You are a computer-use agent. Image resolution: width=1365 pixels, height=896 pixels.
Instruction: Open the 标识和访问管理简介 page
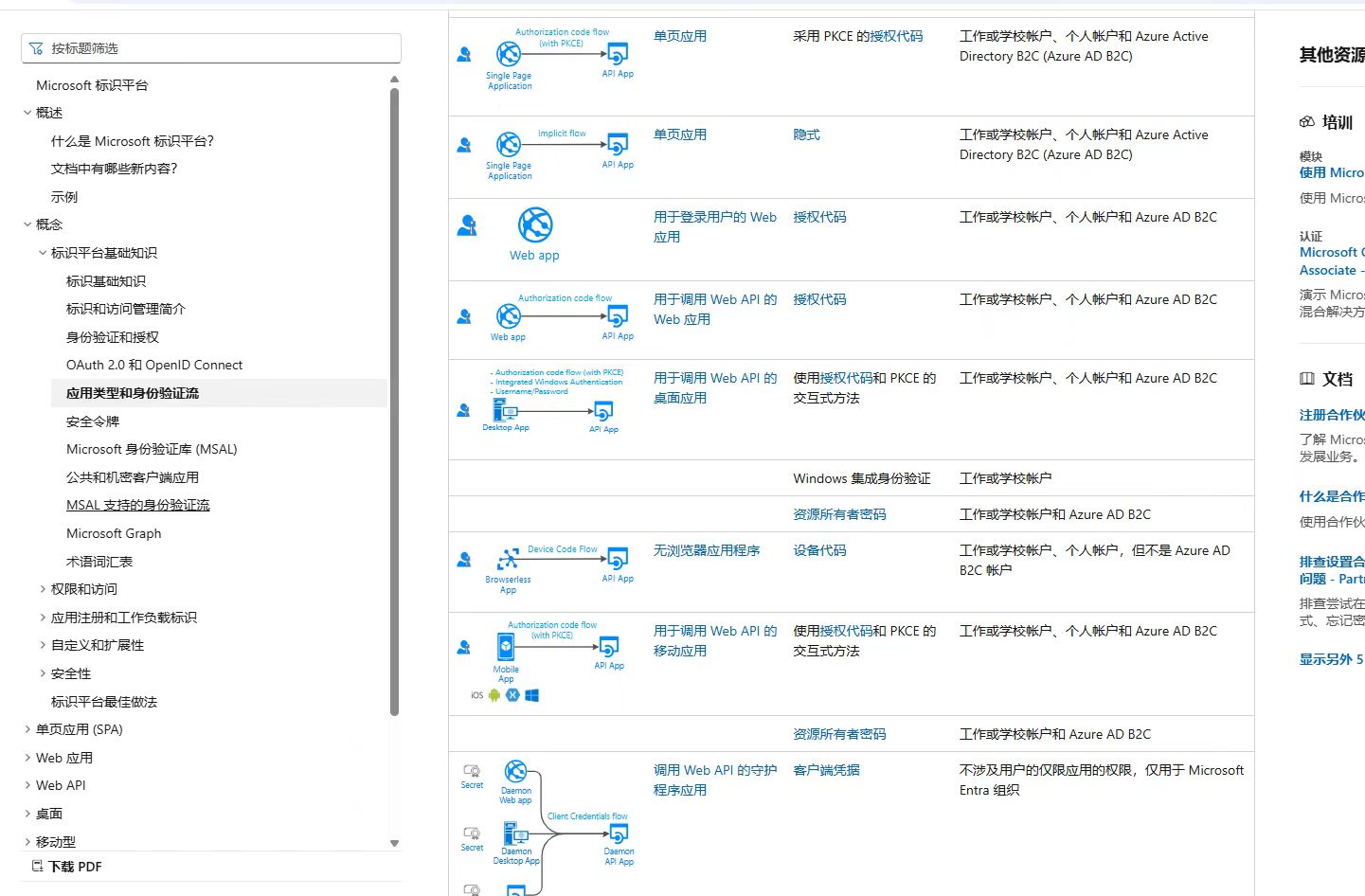(126, 309)
